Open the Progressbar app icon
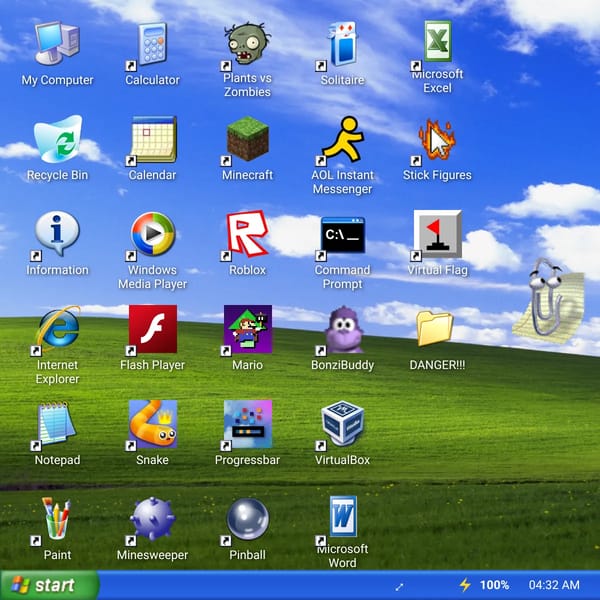 248,424
